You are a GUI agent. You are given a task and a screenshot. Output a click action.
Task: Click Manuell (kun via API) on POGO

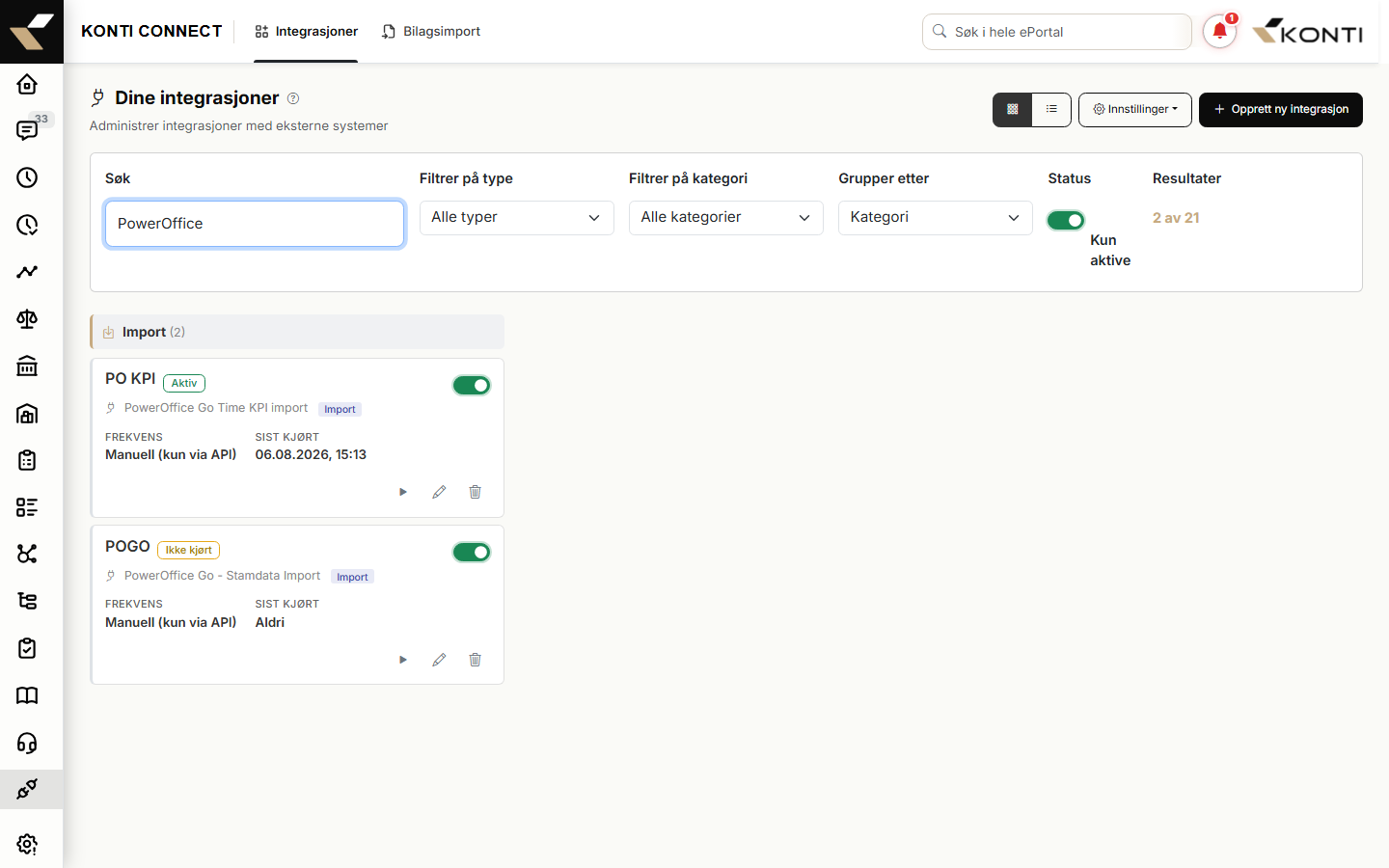click(x=171, y=623)
